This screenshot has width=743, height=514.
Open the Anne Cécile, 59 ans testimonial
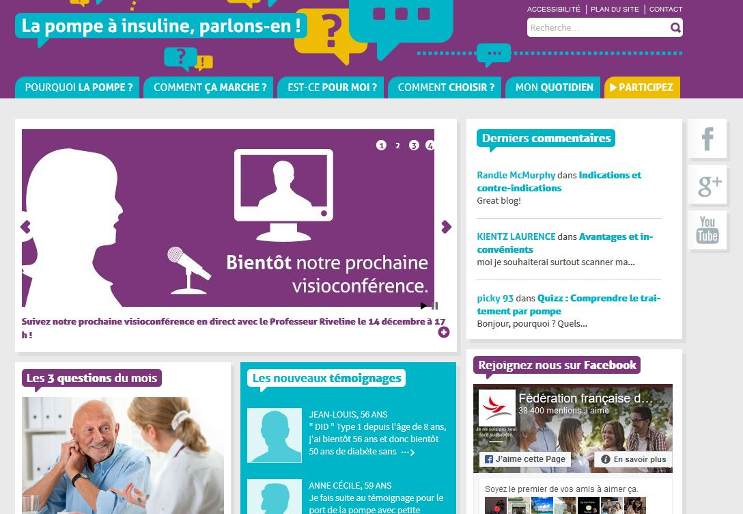[350, 486]
